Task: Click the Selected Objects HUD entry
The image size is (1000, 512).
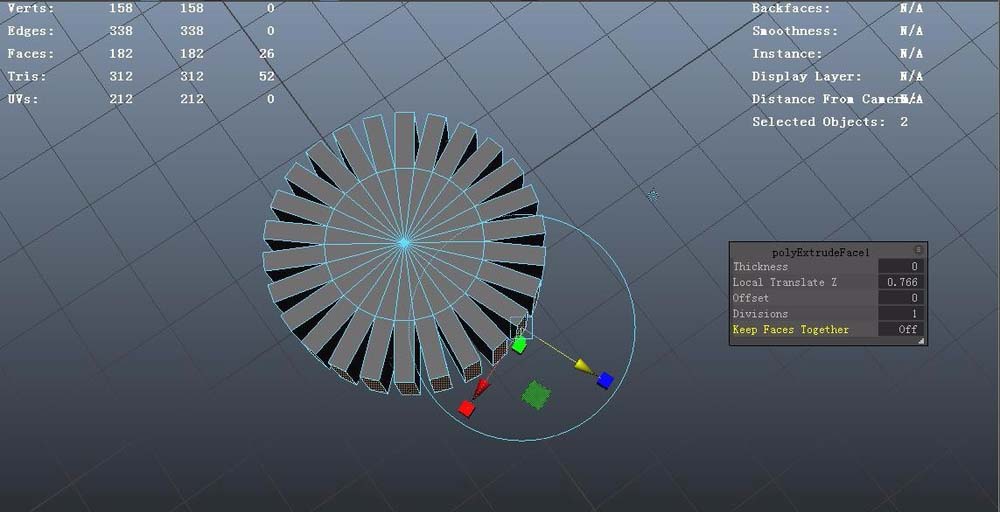Action: coord(830,122)
